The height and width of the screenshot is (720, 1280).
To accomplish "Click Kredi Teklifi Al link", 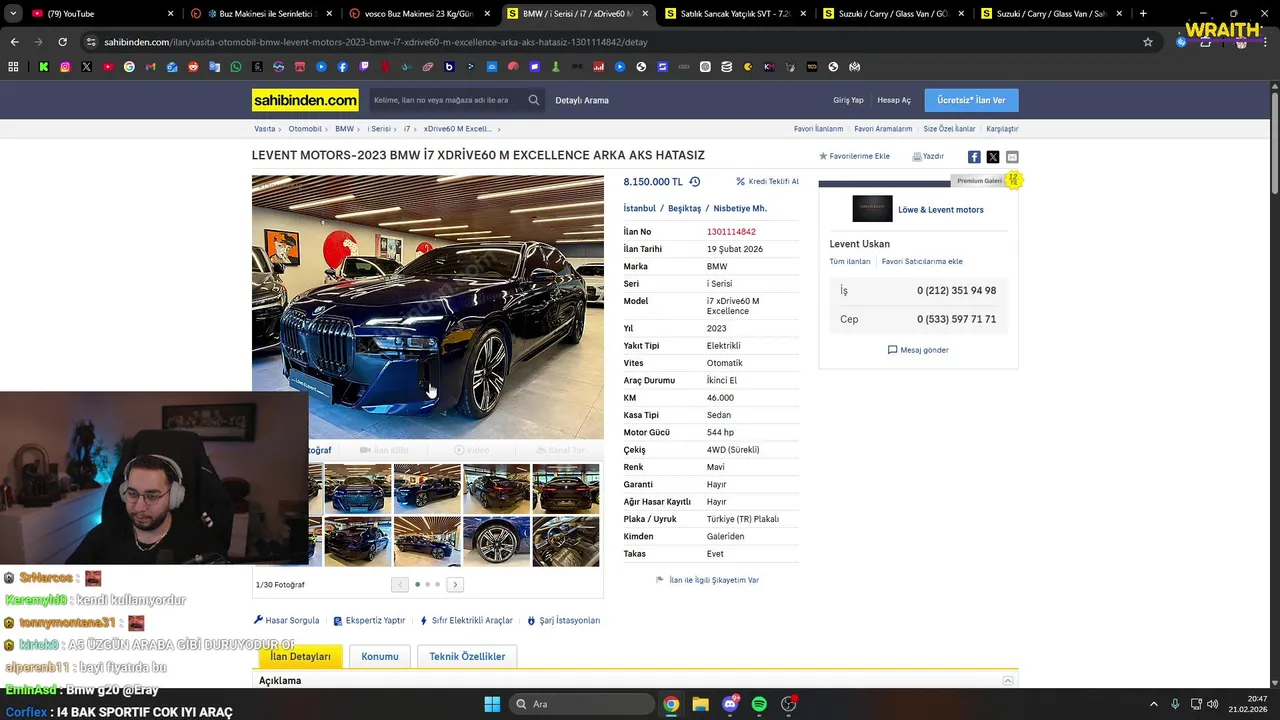I will [x=767, y=182].
